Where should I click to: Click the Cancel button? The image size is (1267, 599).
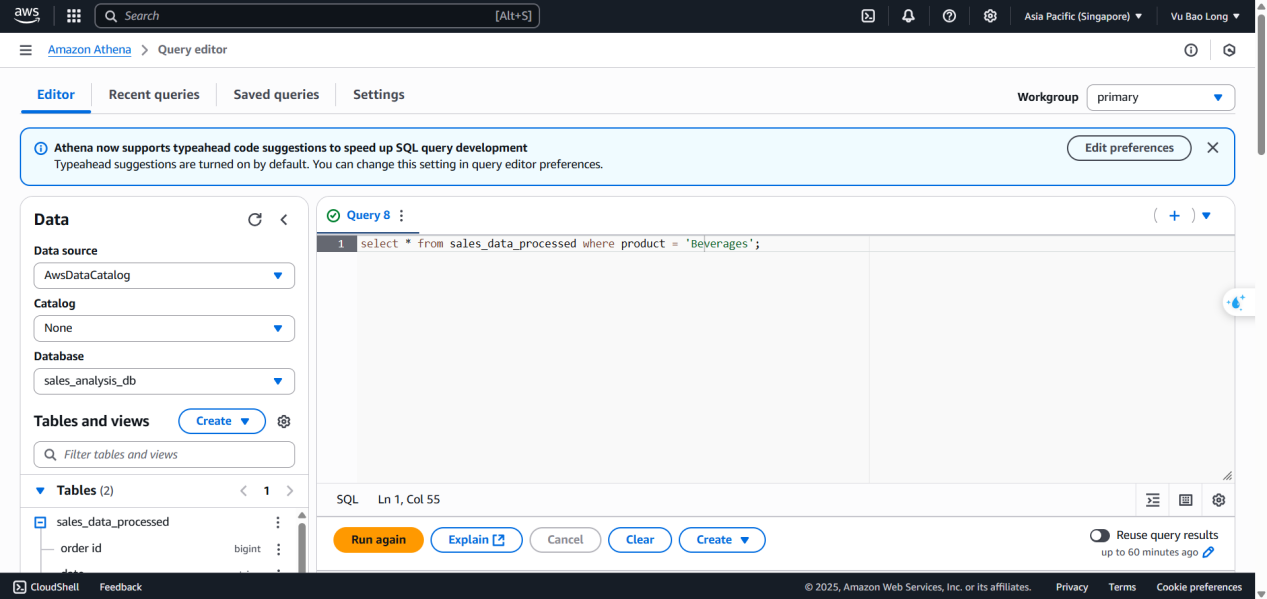coord(565,540)
